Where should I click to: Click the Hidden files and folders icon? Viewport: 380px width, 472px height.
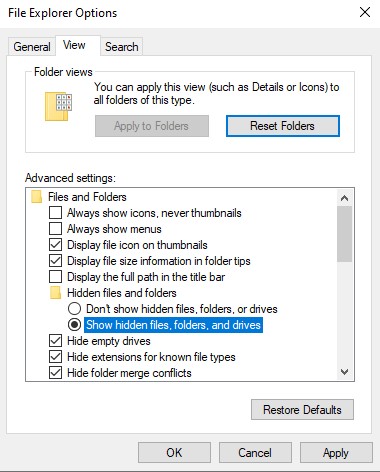[55, 293]
